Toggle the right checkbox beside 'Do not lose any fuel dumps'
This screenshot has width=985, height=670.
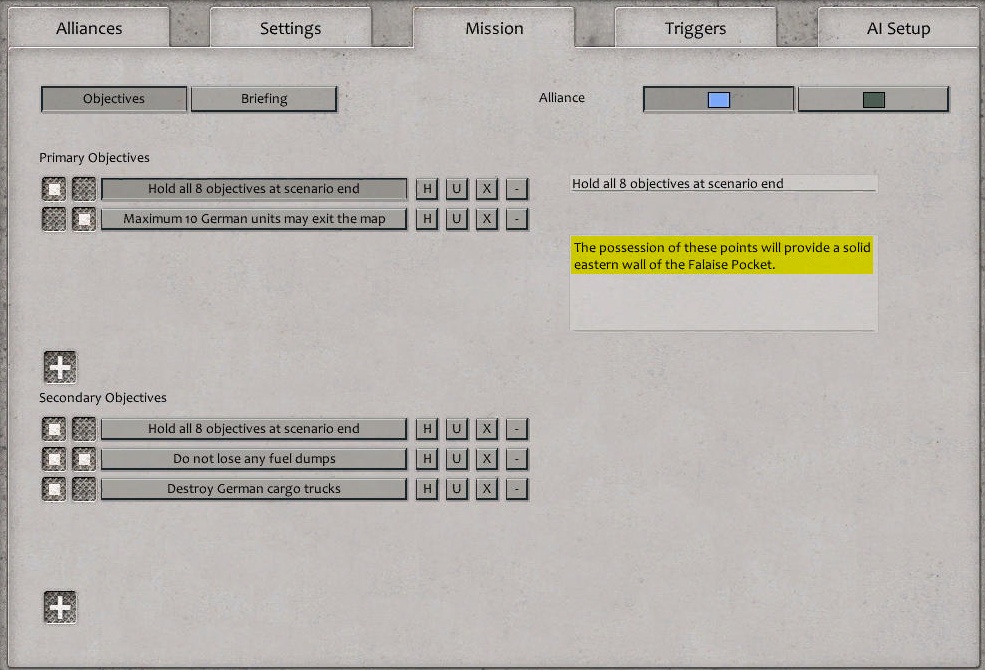click(x=83, y=458)
